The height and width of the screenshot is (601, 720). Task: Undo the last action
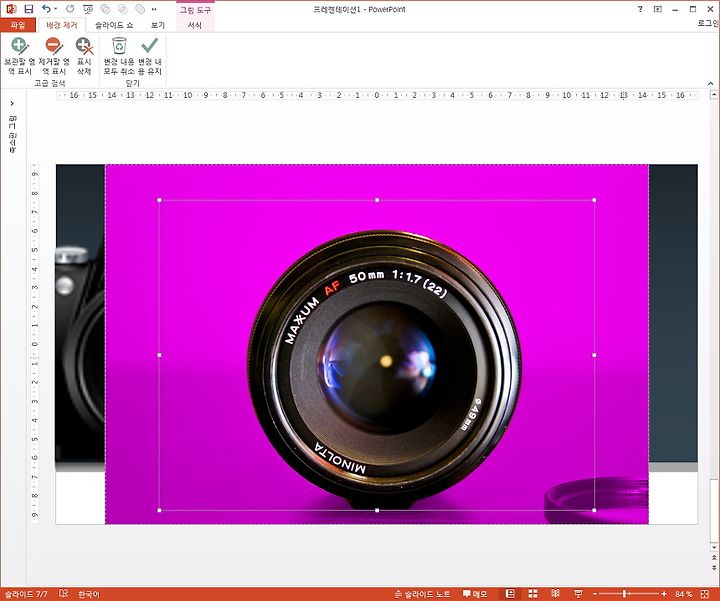[x=45, y=9]
